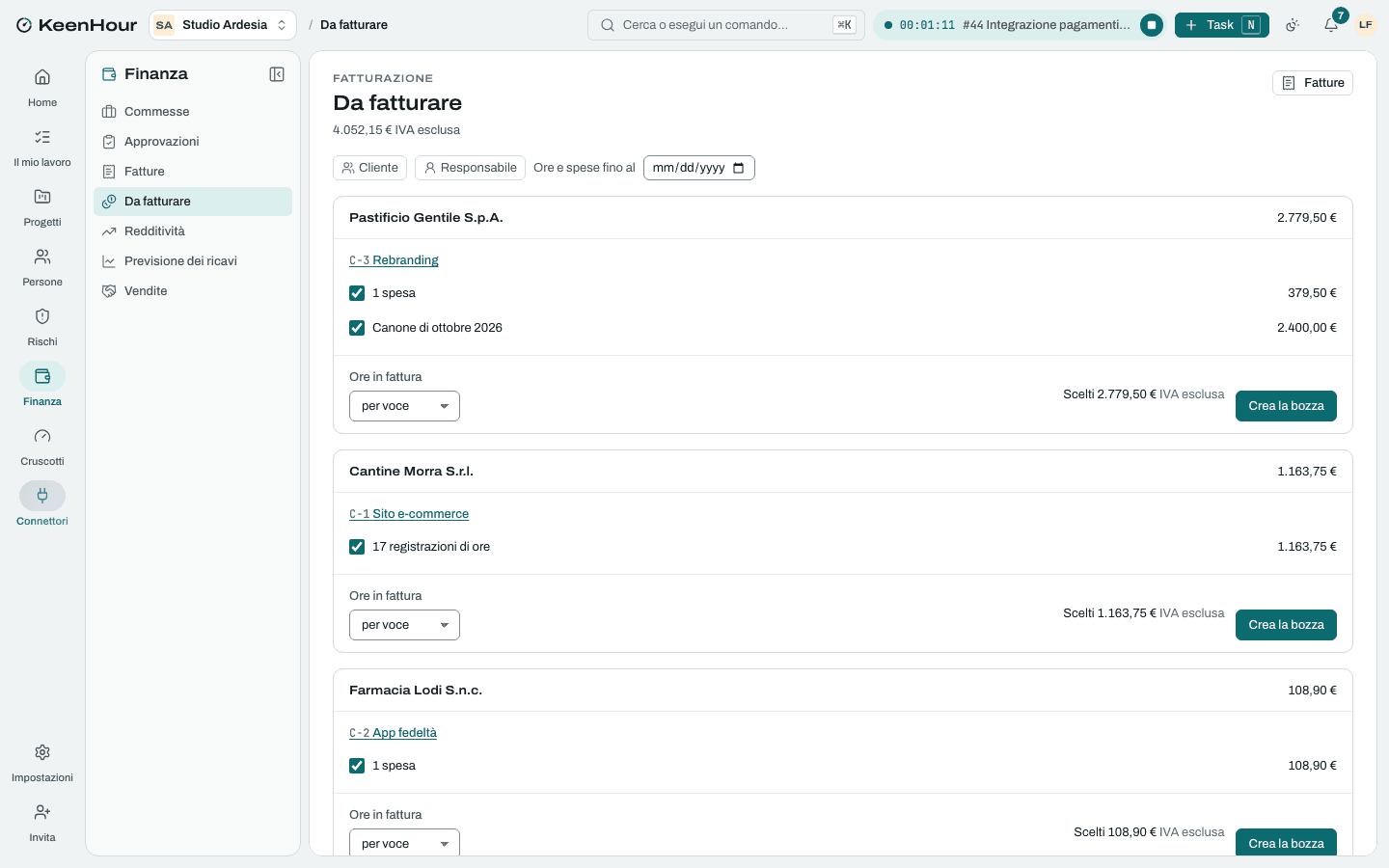Click the new Task button
This screenshot has height=868, width=1389.
pyautogui.click(x=1222, y=25)
